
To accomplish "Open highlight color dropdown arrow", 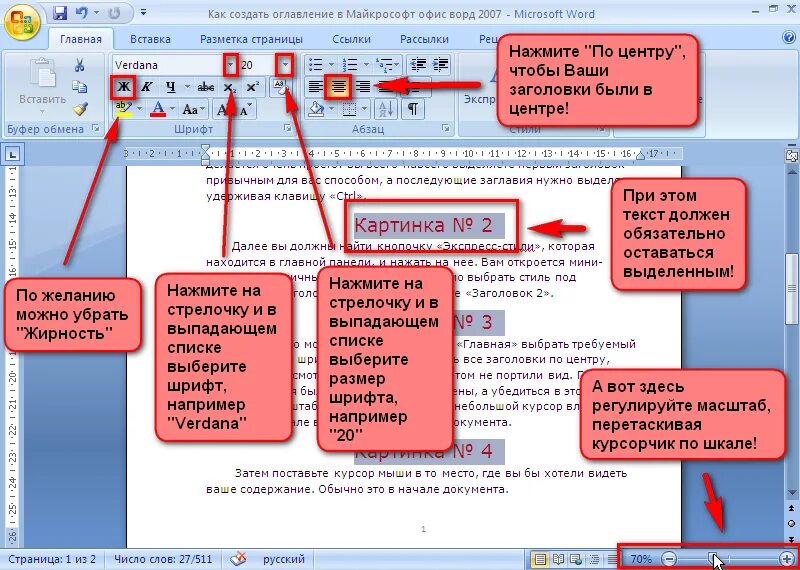I will [139, 109].
